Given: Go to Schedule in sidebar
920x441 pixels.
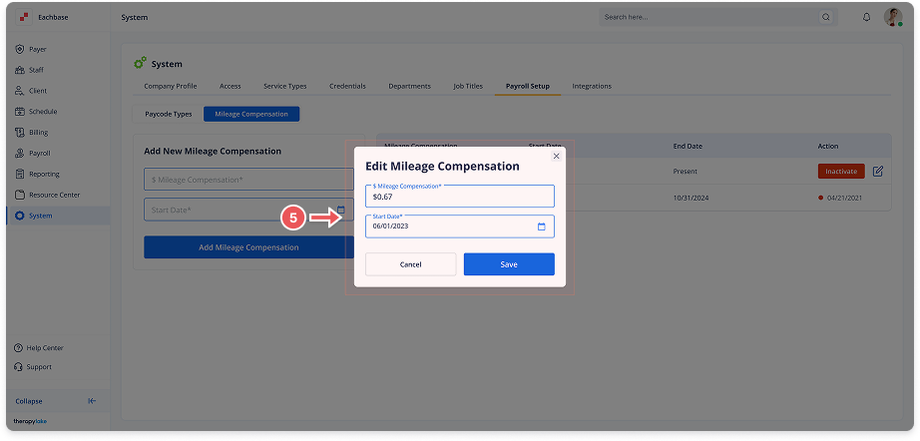Looking at the screenshot, I should coord(42,111).
